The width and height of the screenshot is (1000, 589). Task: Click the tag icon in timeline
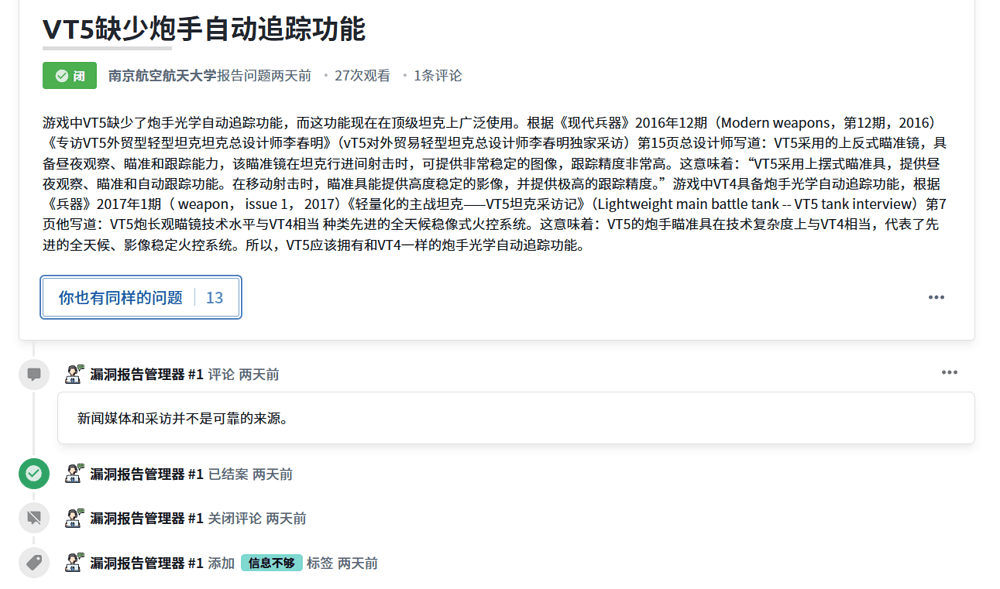34,563
